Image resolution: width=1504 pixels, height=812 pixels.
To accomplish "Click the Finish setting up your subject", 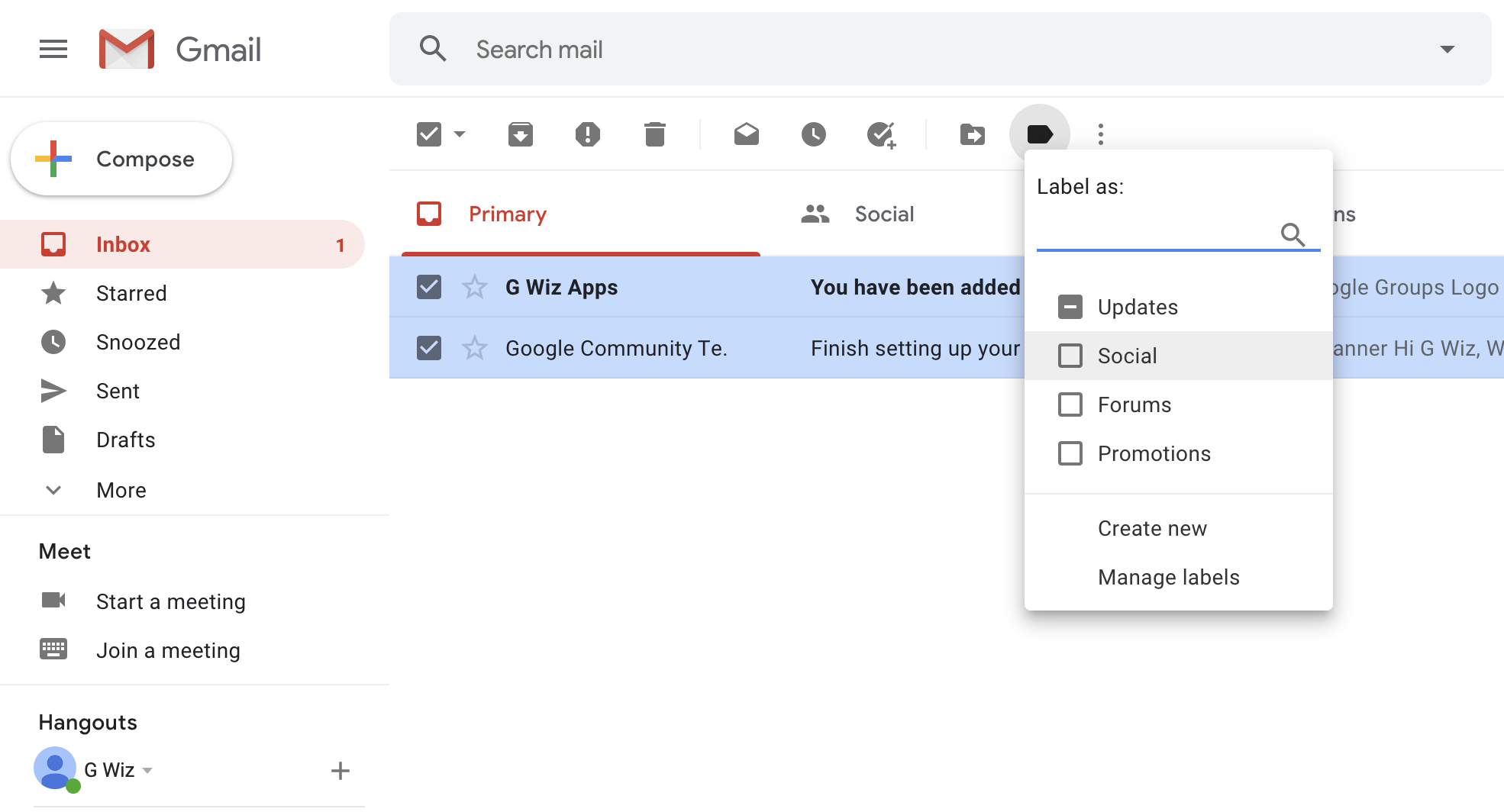I will 915,348.
